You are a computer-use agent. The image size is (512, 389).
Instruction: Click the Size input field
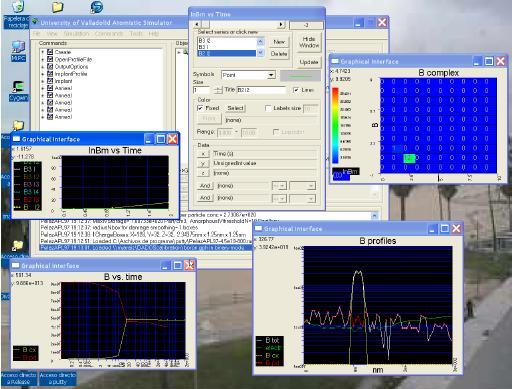pyautogui.click(x=201, y=90)
